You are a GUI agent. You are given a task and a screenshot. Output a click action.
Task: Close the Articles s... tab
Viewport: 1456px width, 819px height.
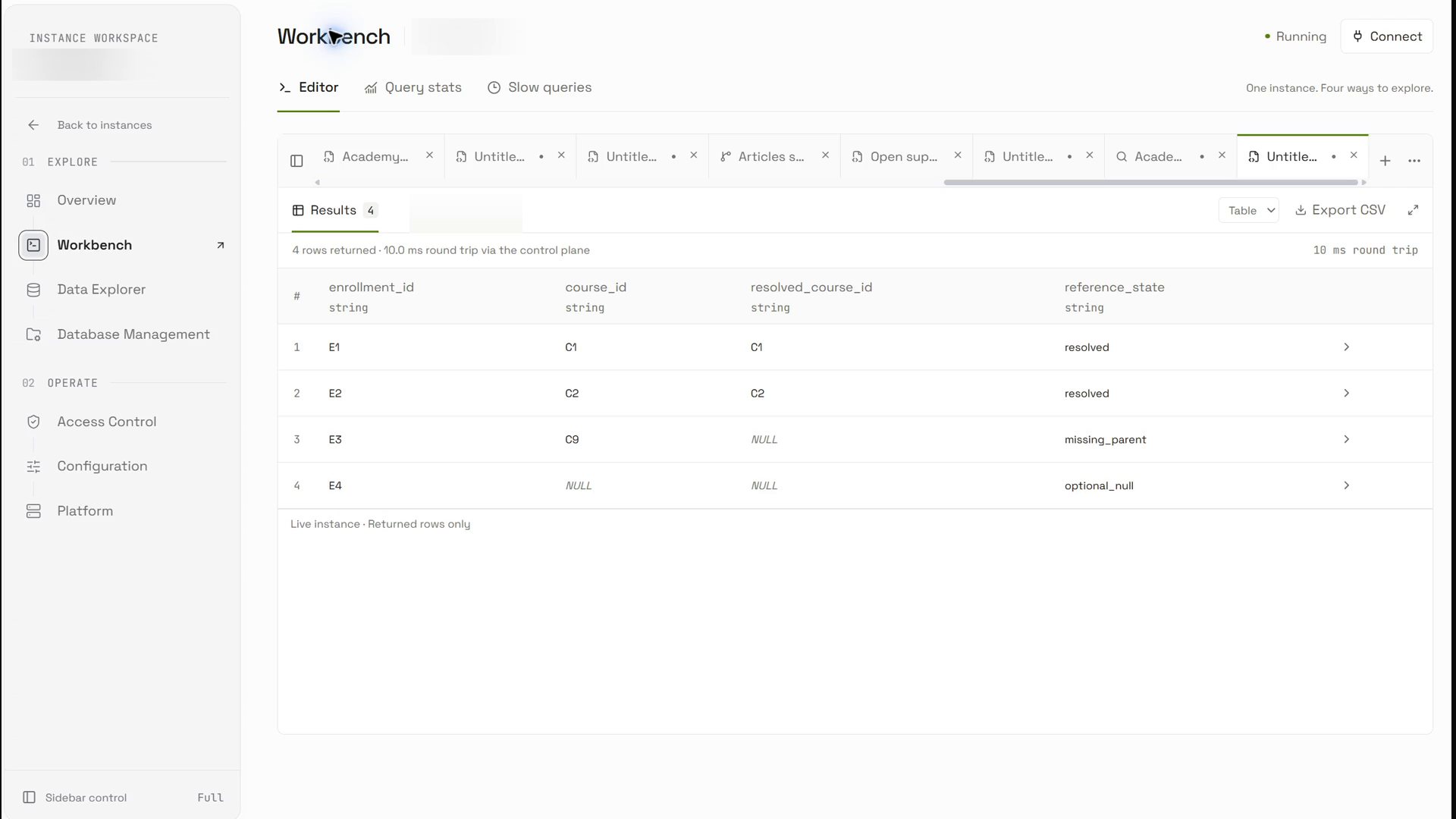click(825, 155)
